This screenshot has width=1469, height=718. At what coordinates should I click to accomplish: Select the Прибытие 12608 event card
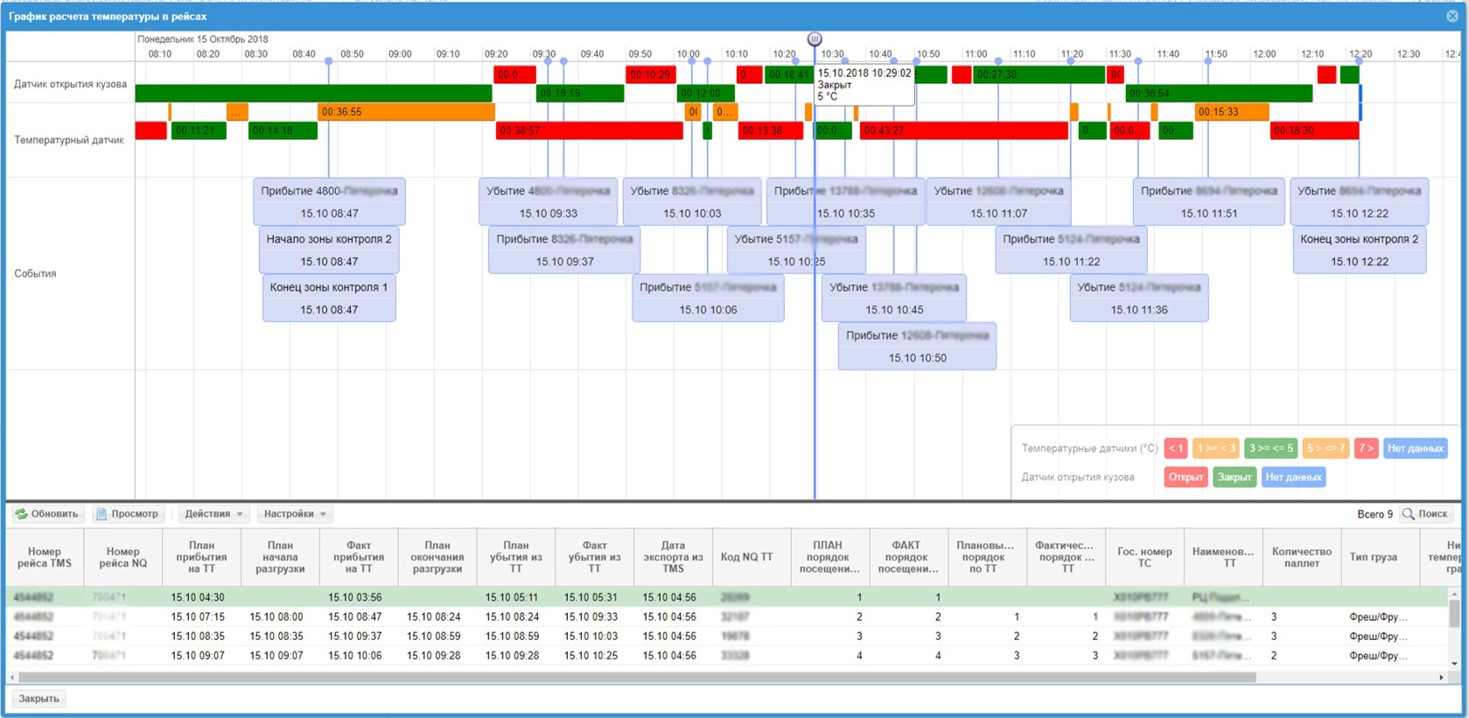click(x=917, y=346)
